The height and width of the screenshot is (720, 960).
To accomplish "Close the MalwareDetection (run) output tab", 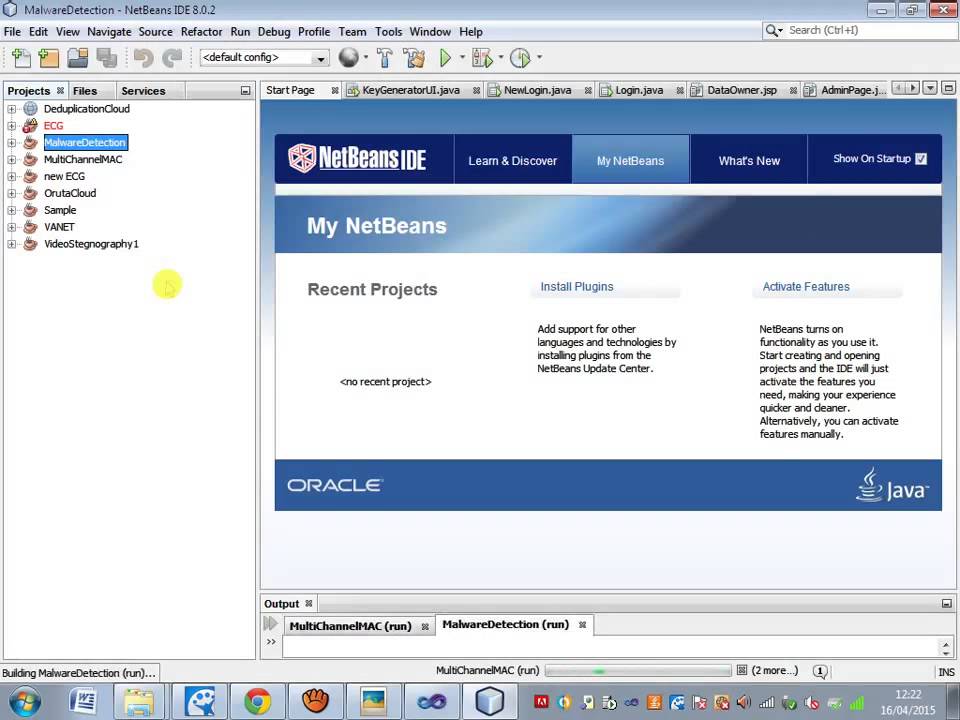I will (x=582, y=624).
